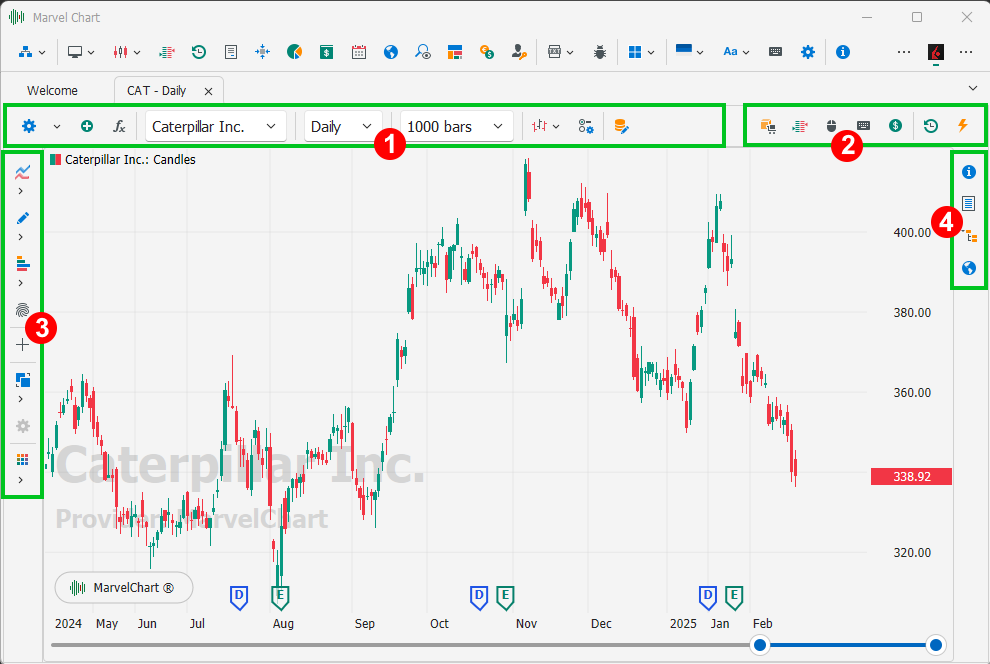Toggle the orange shopping cart trading icon
This screenshot has width=990, height=664.
coord(768,126)
